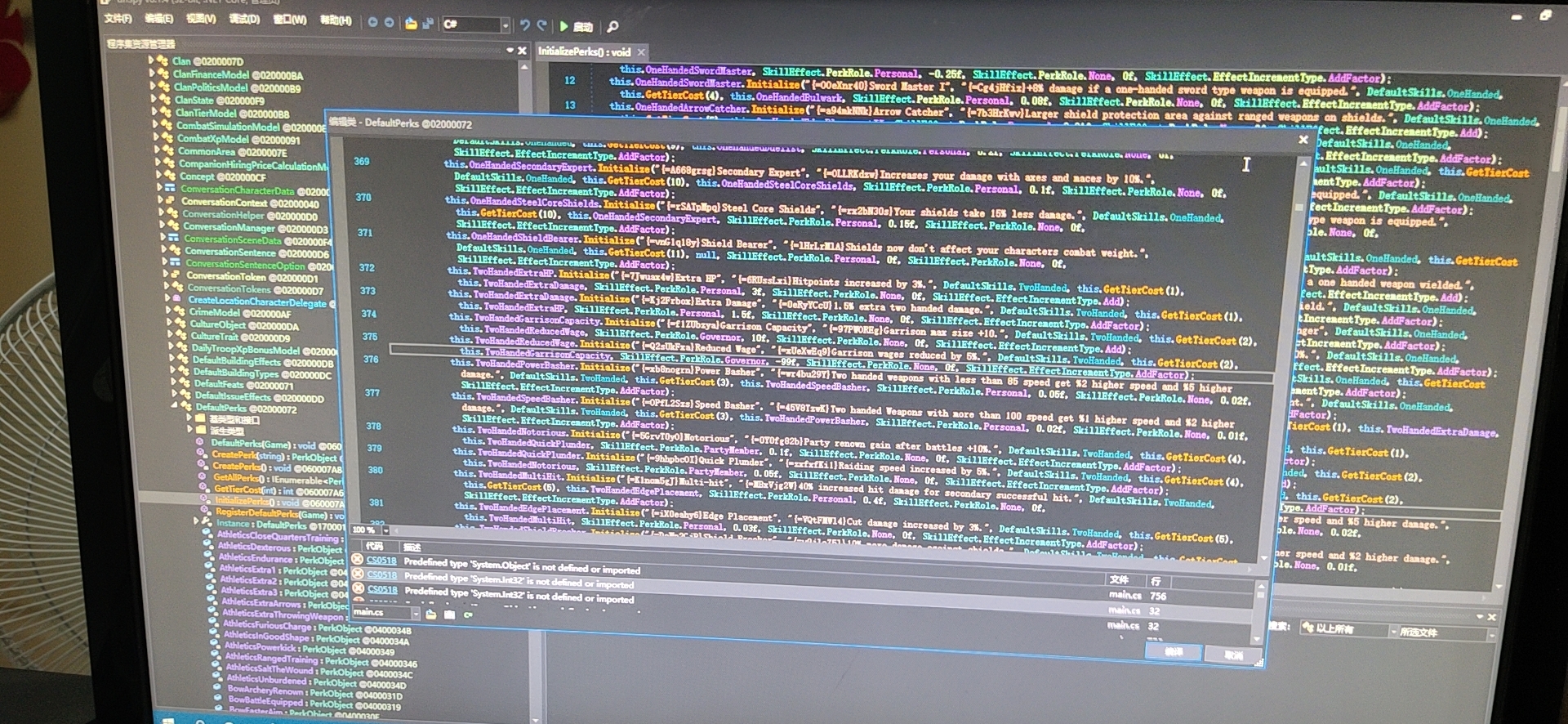The image size is (1568, 724).
Task: Click the red error icon beside System.Object
Action: coord(357,560)
